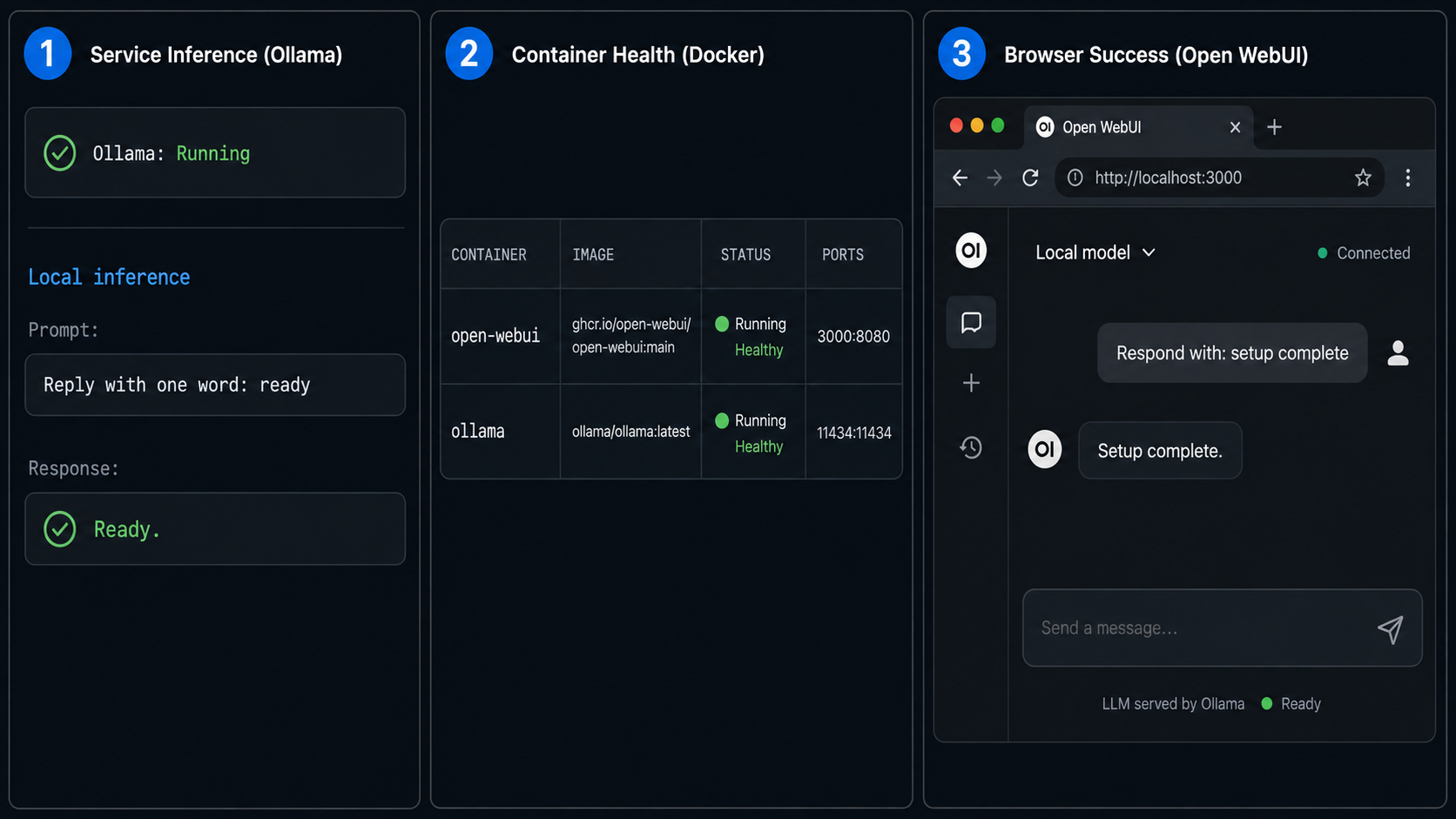
Task: Click the ollama row Running status dot
Action: coord(722,420)
